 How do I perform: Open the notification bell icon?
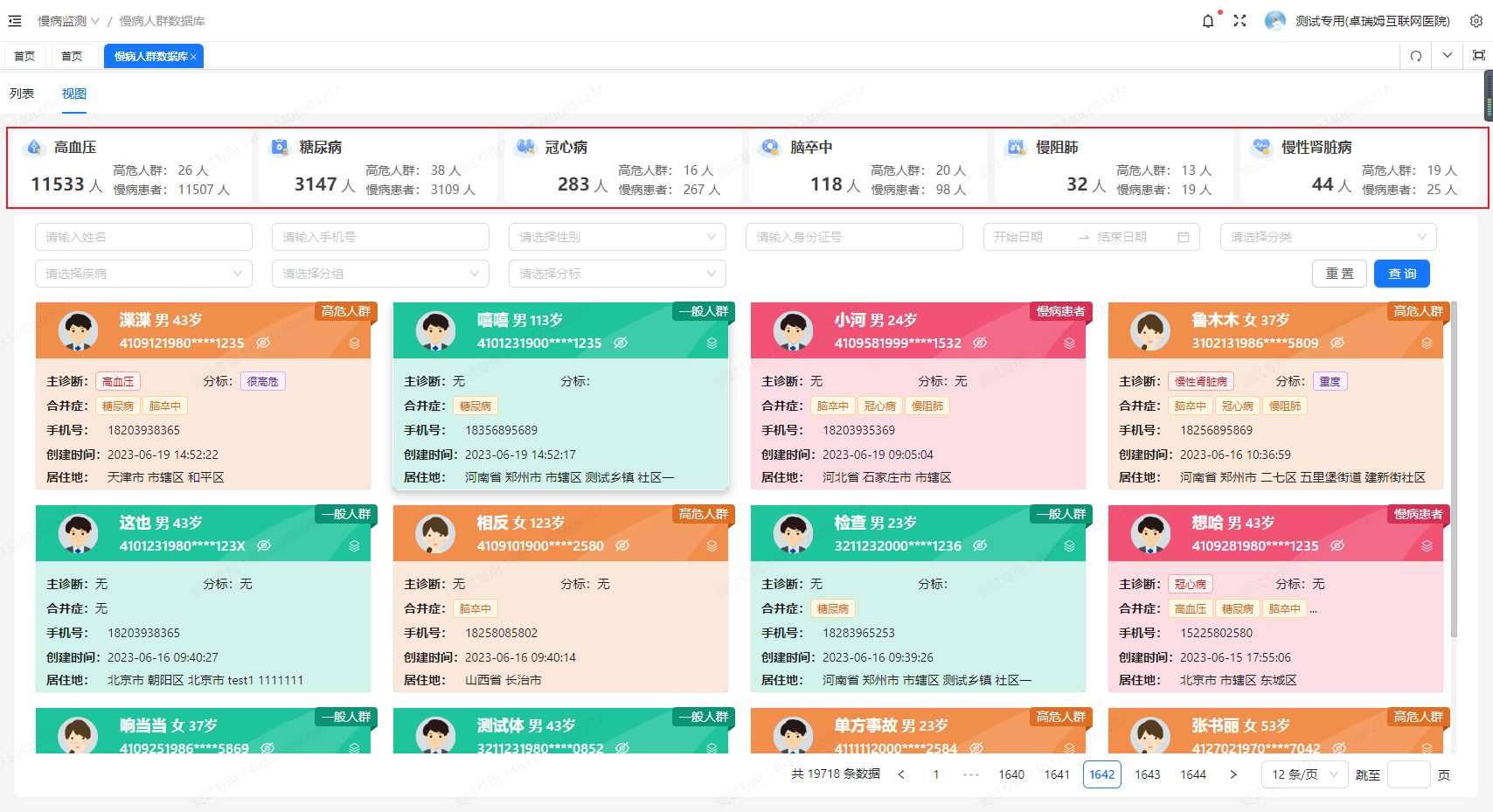tap(1208, 21)
